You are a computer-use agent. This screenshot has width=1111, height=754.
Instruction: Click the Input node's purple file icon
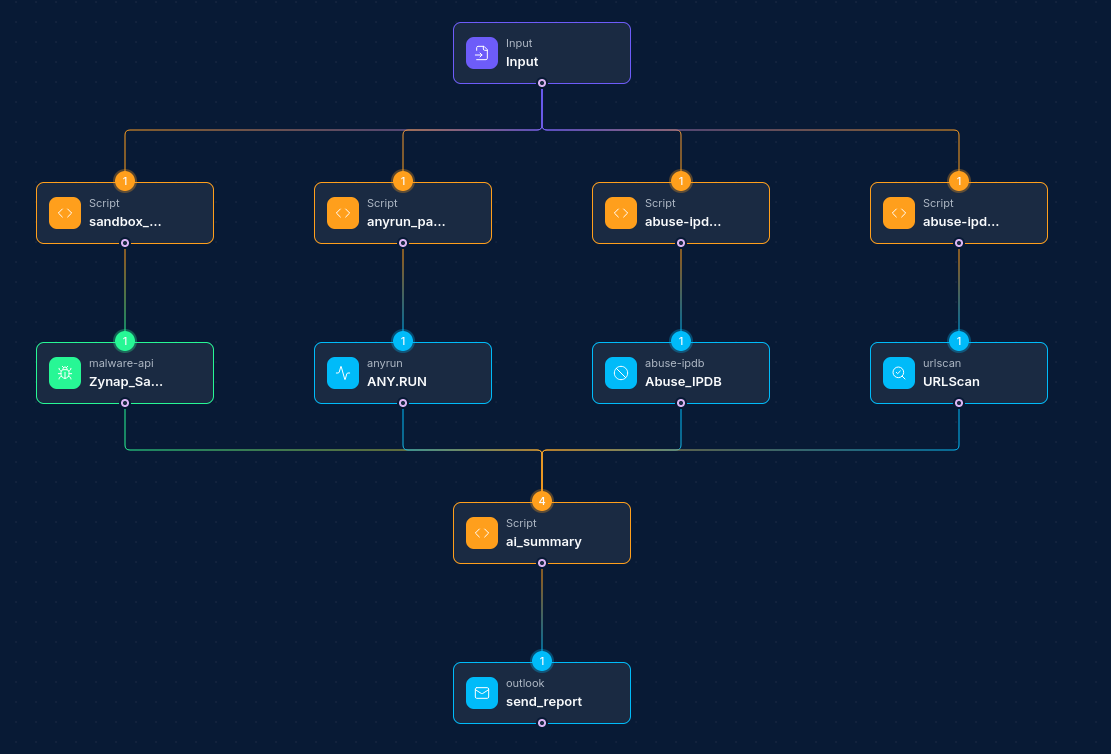coord(481,53)
